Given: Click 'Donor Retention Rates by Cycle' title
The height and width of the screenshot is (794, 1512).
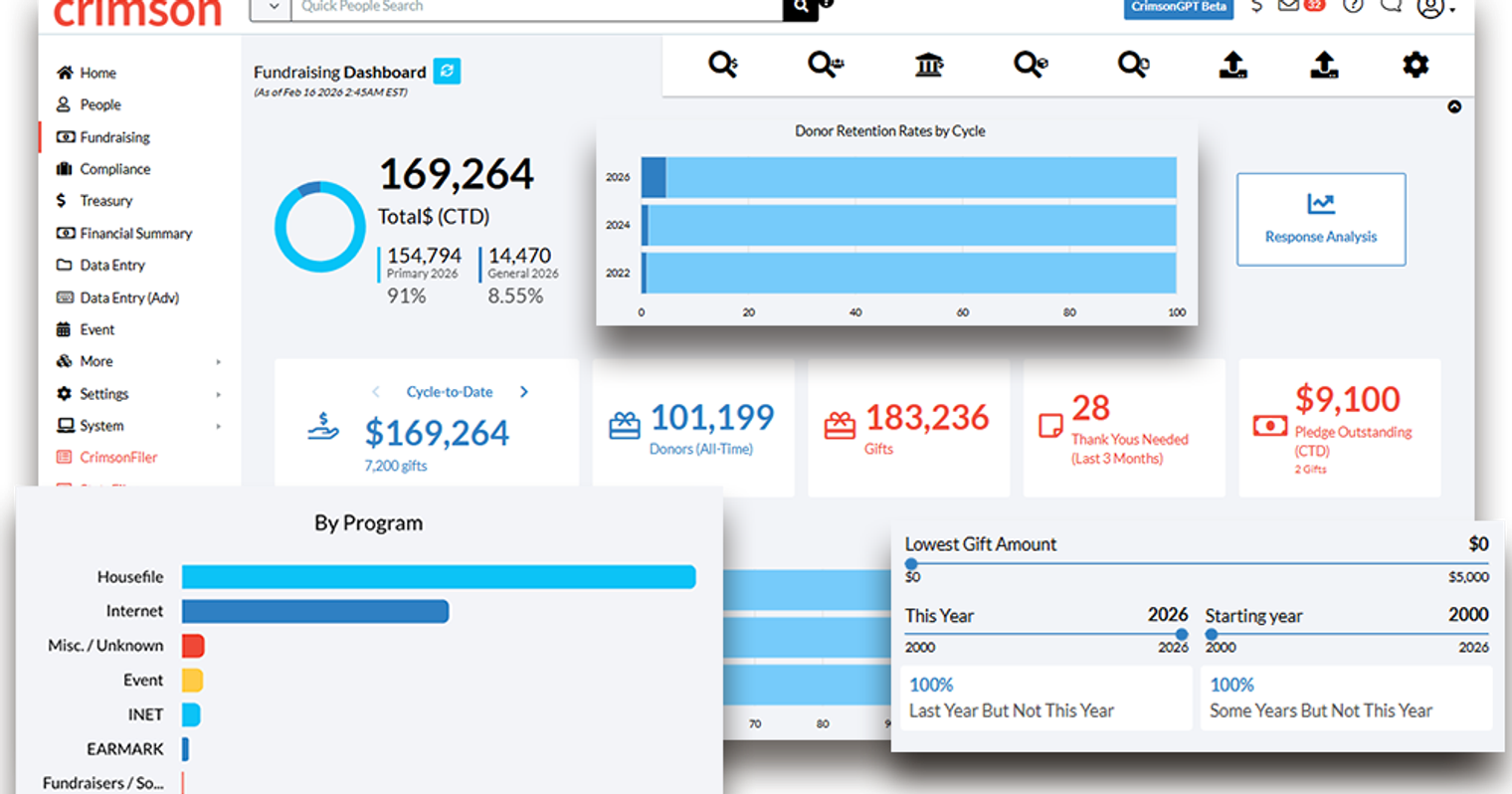Looking at the screenshot, I should pyautogui.click(x=890, y=130).
